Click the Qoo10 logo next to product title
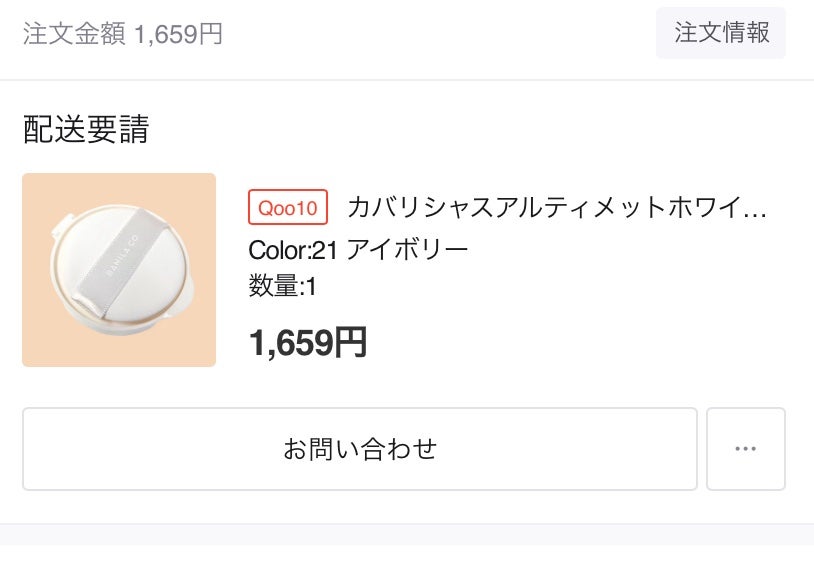814x578 pixels. coord(287,207)
